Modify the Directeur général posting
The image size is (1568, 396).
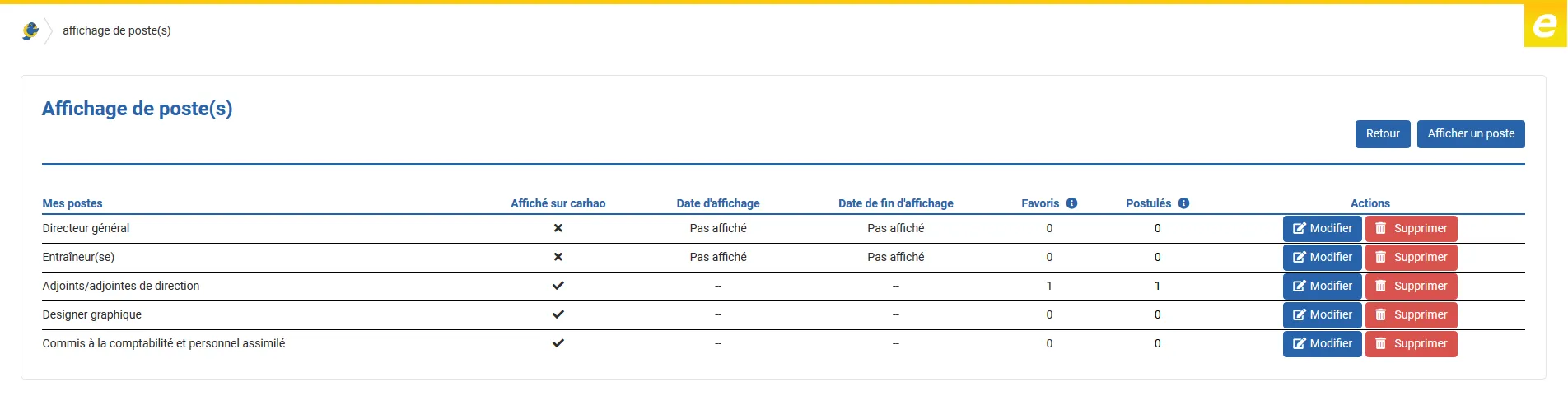[x=1323, y=229]
